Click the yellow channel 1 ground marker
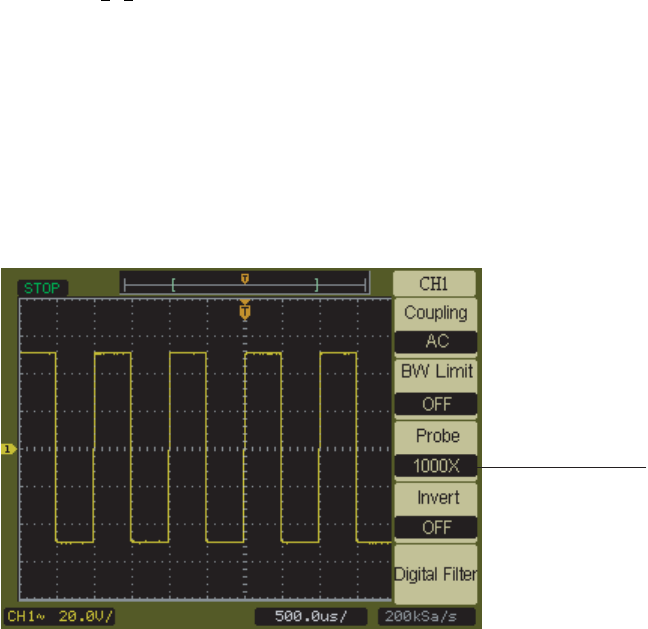 click(8, 450)
